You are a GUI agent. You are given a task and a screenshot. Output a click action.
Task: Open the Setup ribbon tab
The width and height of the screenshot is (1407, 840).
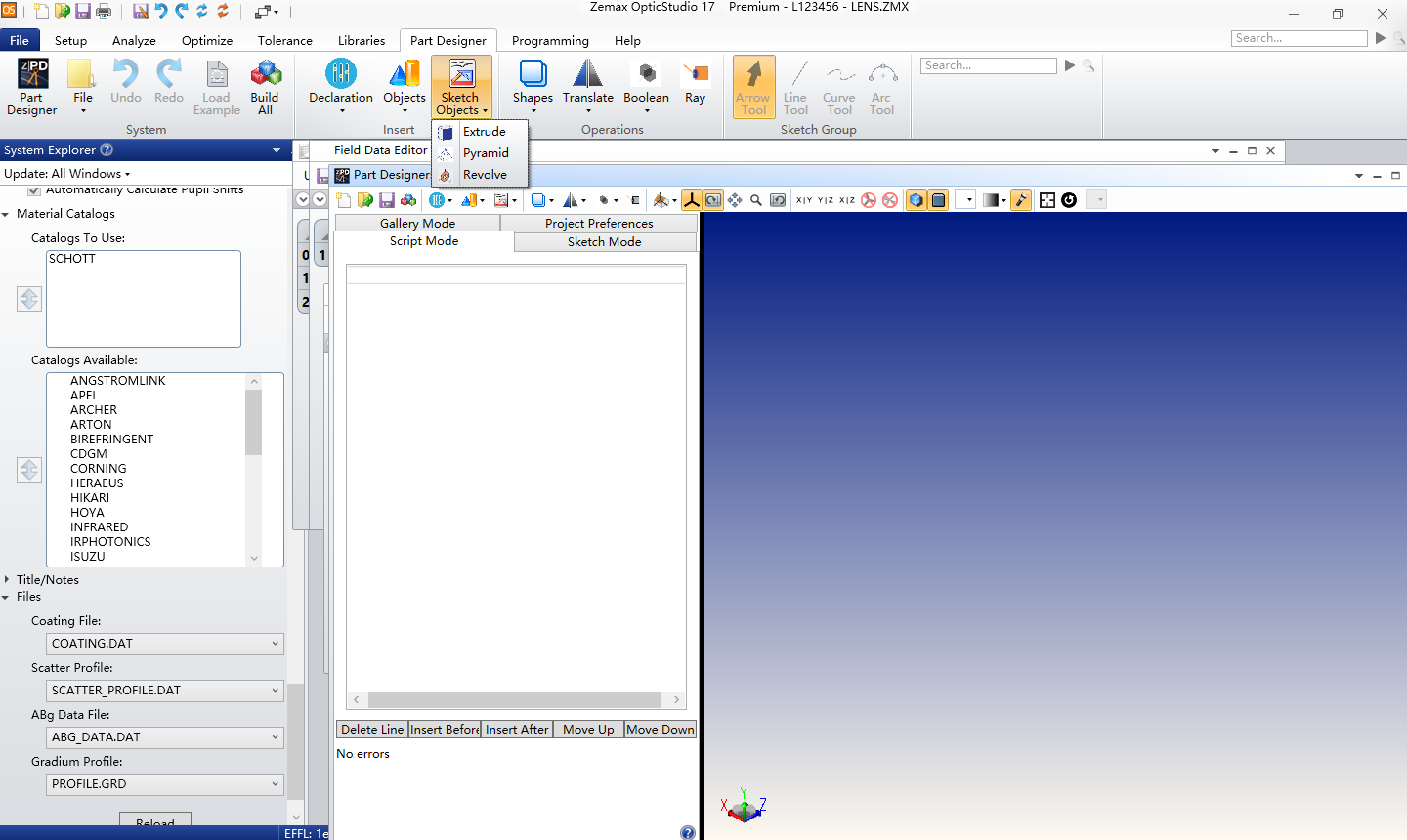point(70,40)
